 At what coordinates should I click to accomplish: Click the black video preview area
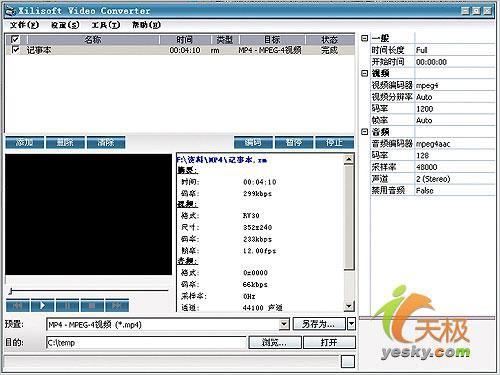click(x=89, y=214)
